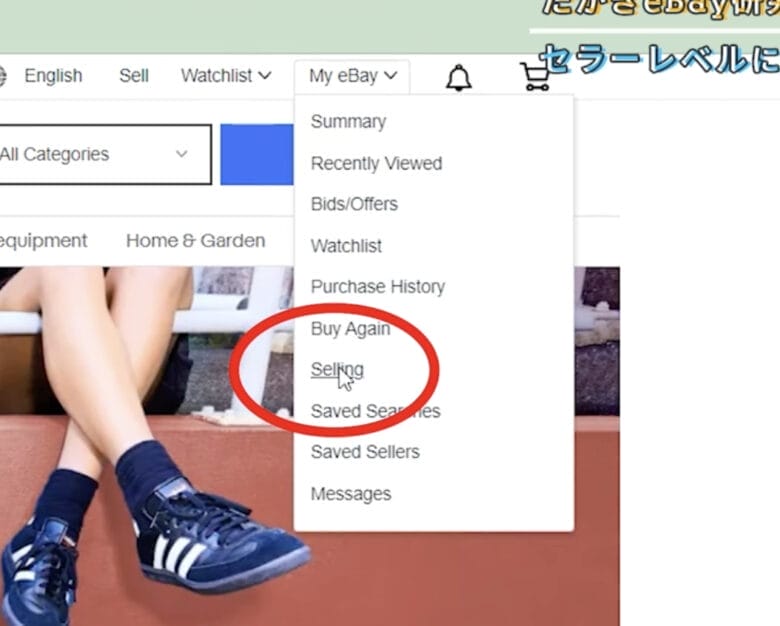780x626 pixels.
Task: Select Watchlist in the dropdown list
Action: pos(346,246)
